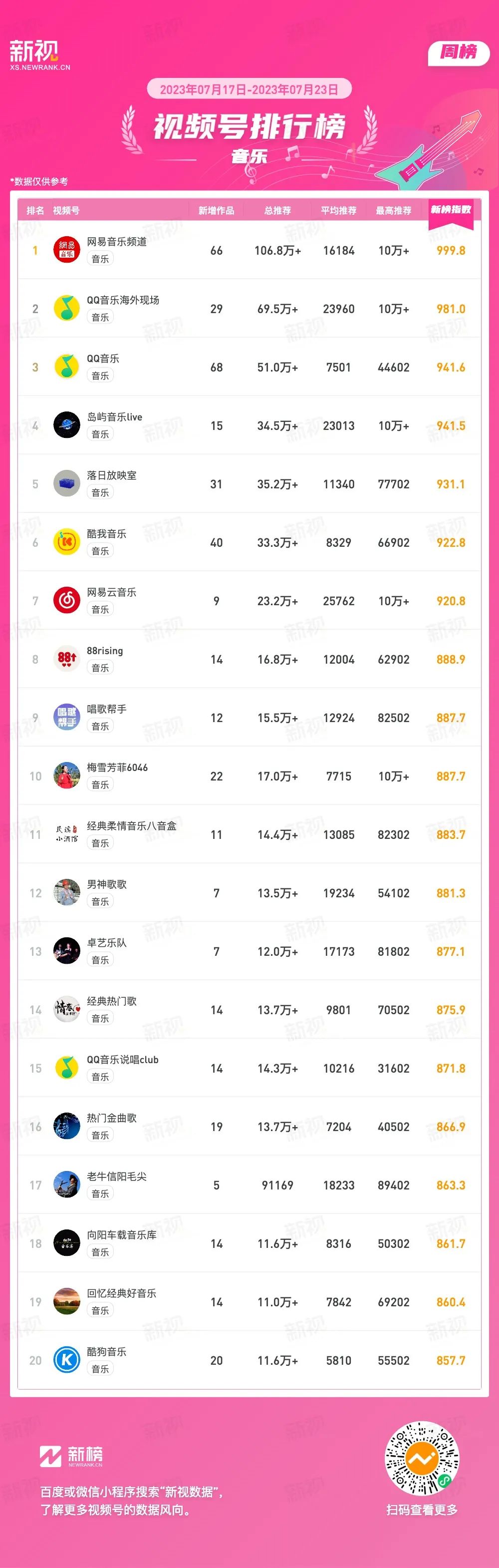499x1568 pixels.
Task: Click the 新视 logo at top left
Action: pyautogui.click(x=39, y=55)
